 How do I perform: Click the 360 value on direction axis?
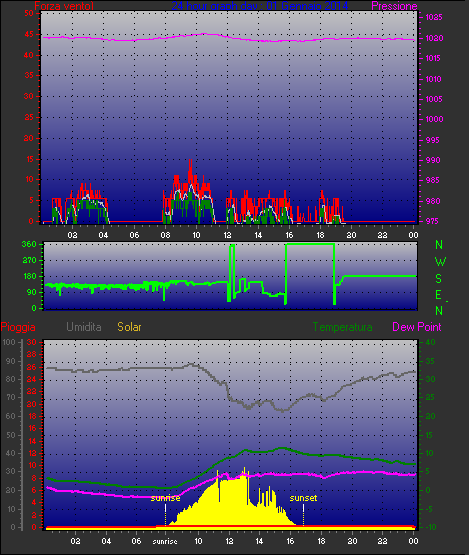(x=29, y=244)
